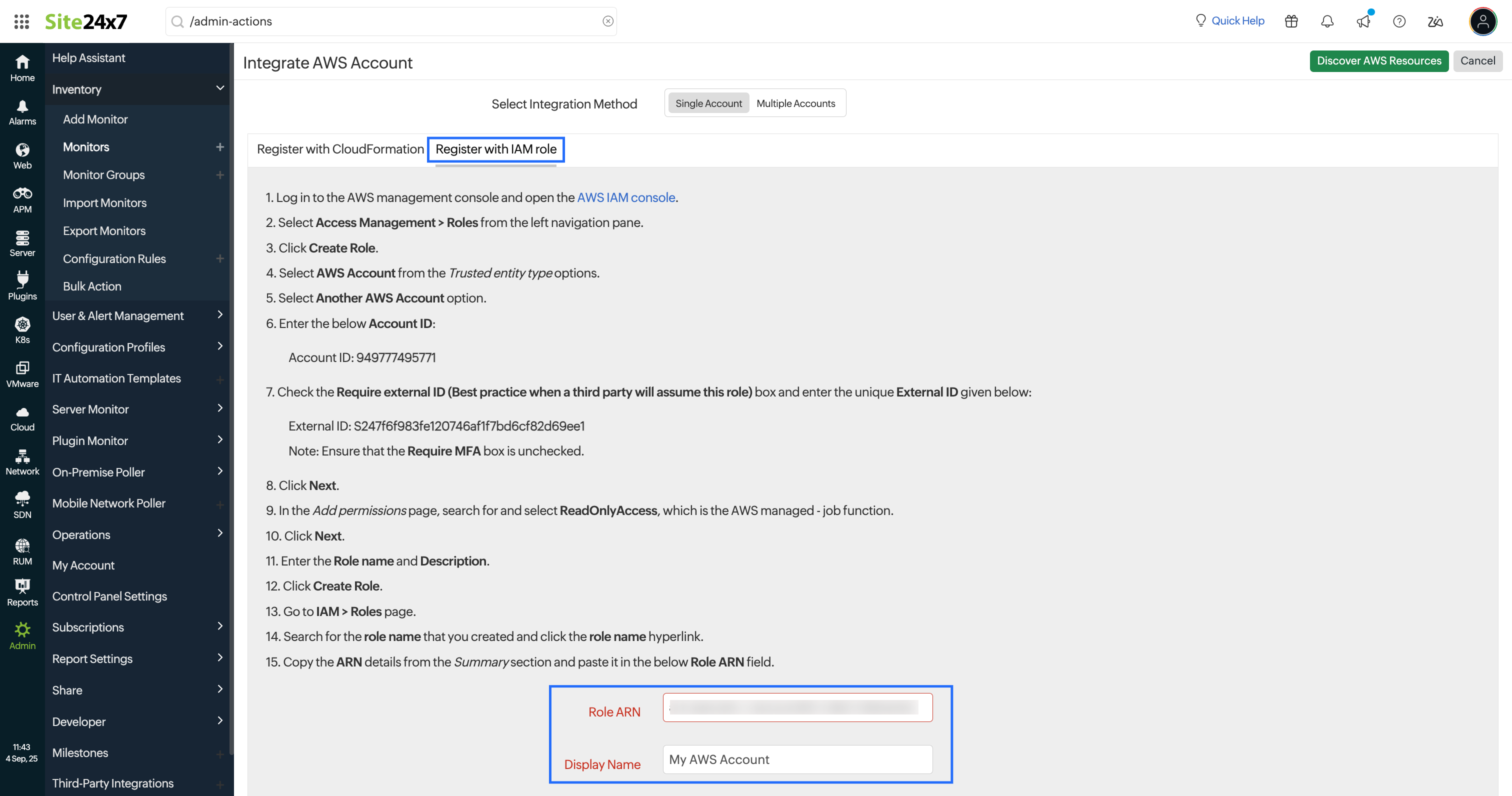1512x796 pixels.
Task: Open the Plugins plug icon
Action: coord(22,285)
